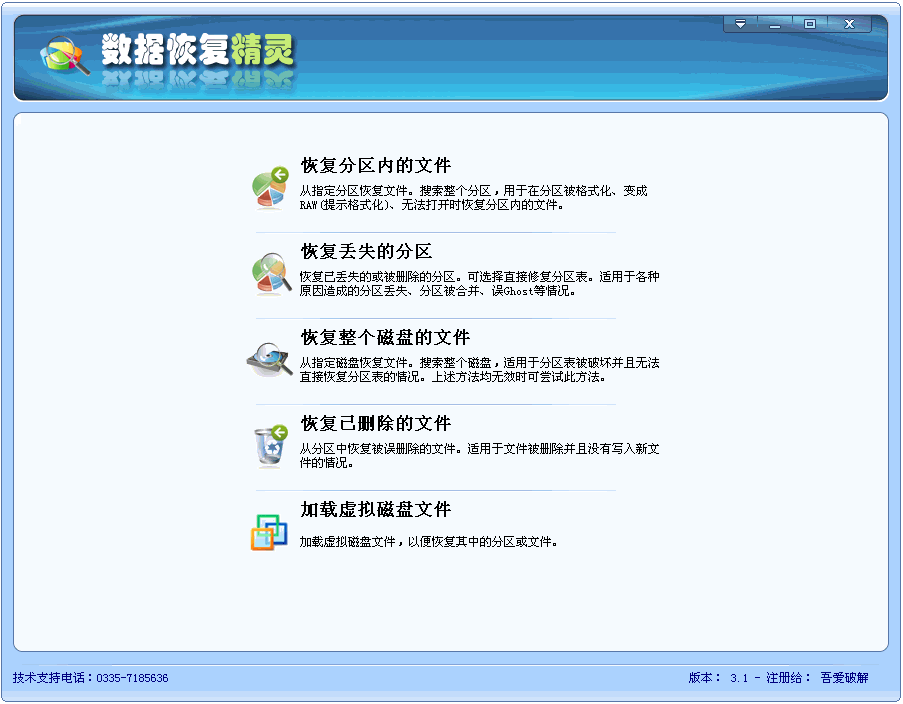Screen dimensions: 903x704
Task: Click the lost partition magnifier icon
Action: click(x=269, y=274)
